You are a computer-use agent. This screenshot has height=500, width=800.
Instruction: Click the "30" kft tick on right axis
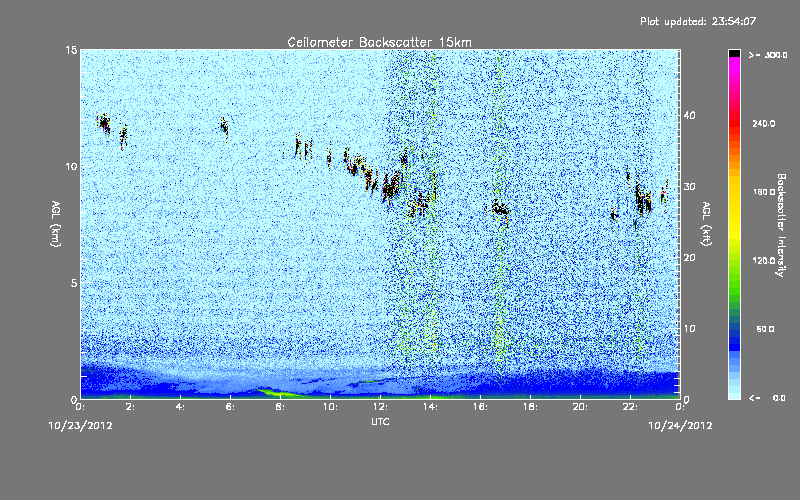pyautogui.click(x=689, y=187)
